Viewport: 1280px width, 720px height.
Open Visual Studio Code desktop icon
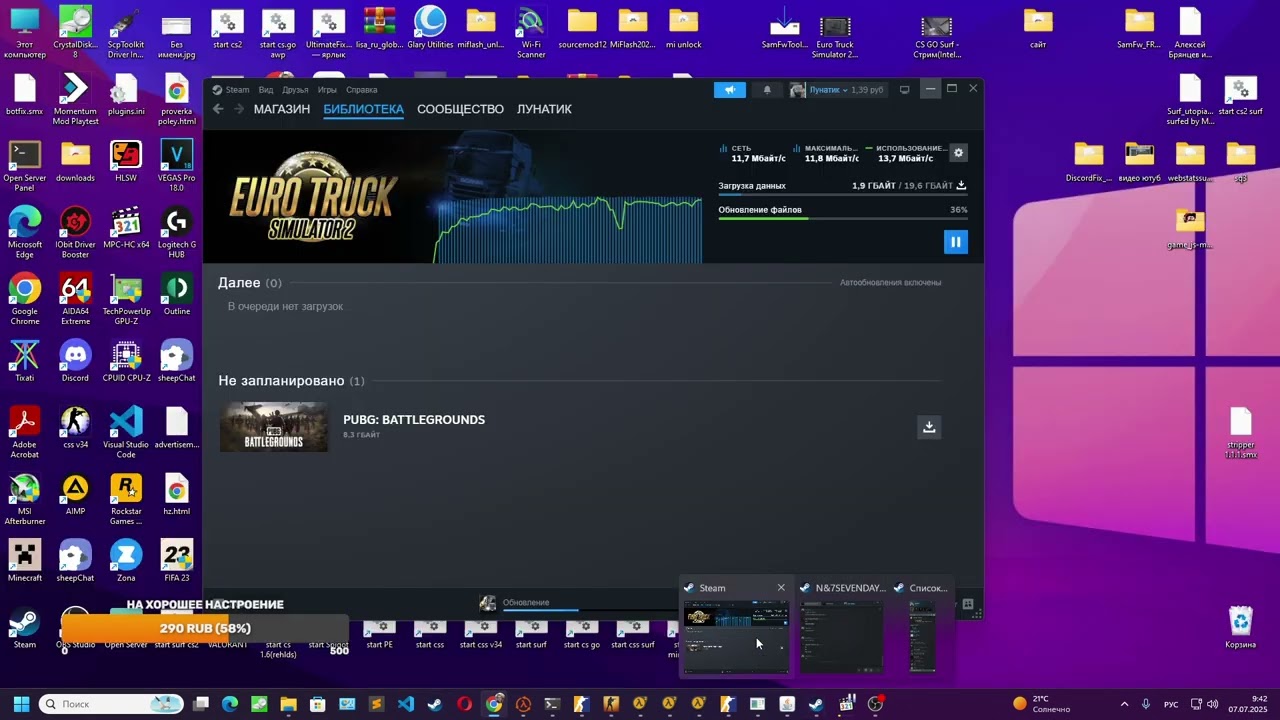(126, 432)
